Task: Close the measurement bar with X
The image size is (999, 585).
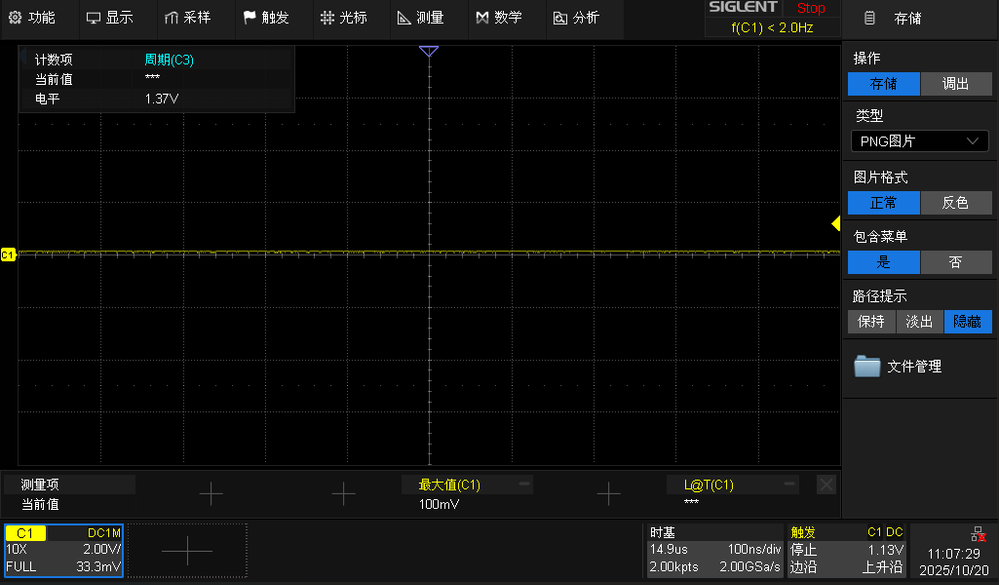Action: coord(826,485)
